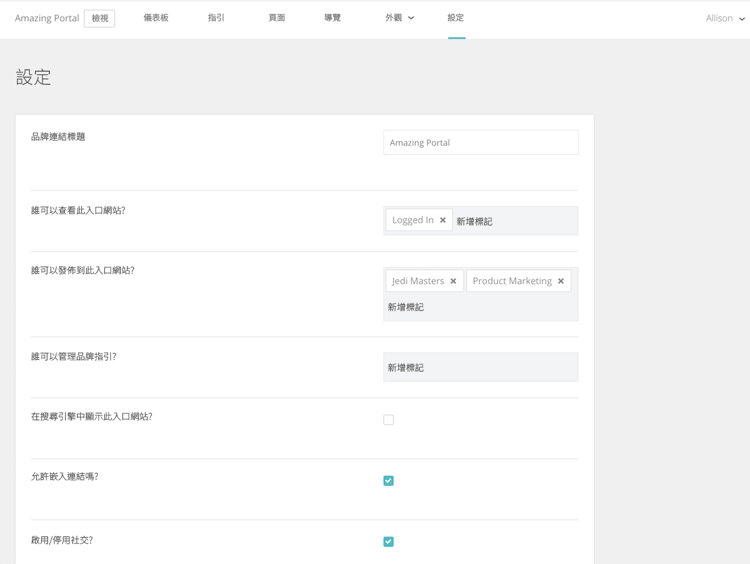Click the Logged In tag label
The width and height of the screenshot is (750, 564).
click(x=413, y=220)
